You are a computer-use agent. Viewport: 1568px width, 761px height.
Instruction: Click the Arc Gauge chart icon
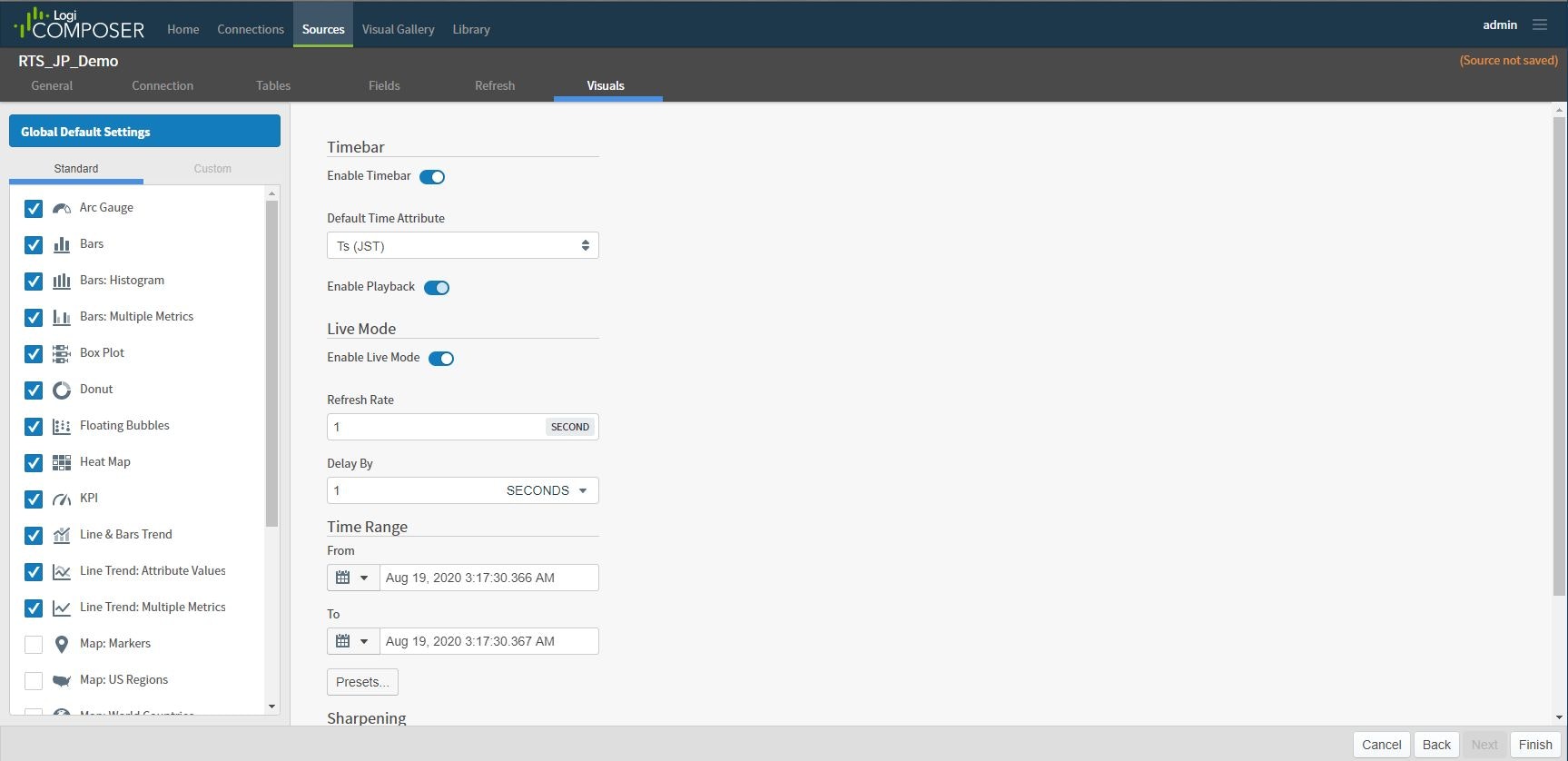[62, 208]
